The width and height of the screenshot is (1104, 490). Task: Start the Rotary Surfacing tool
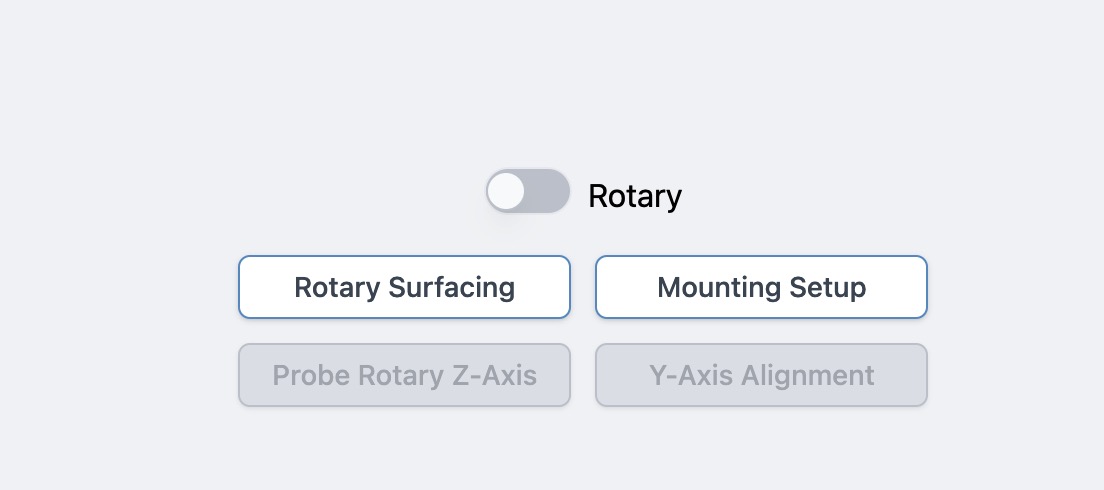pyautogui.click(x=404, y=288)
